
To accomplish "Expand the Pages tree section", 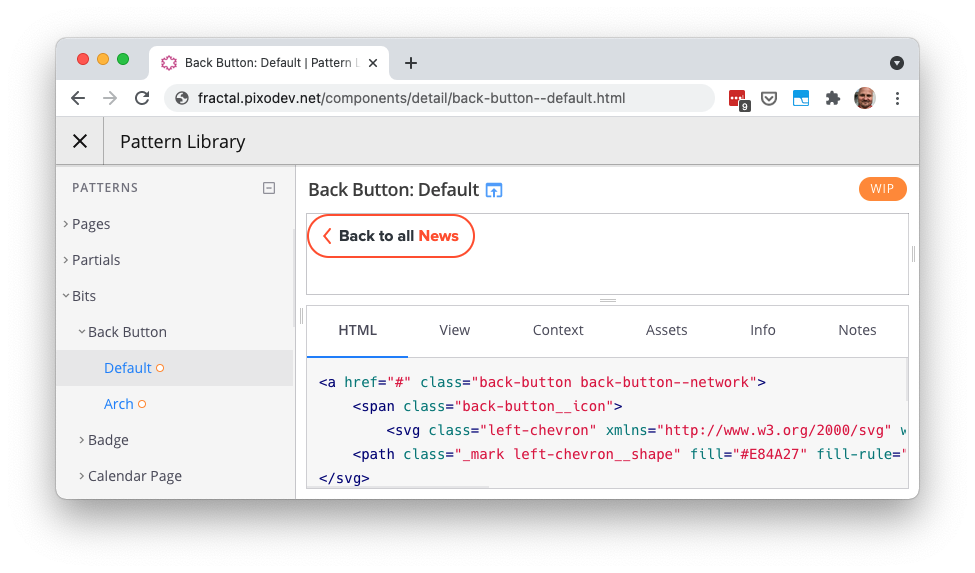I will 90,224.
